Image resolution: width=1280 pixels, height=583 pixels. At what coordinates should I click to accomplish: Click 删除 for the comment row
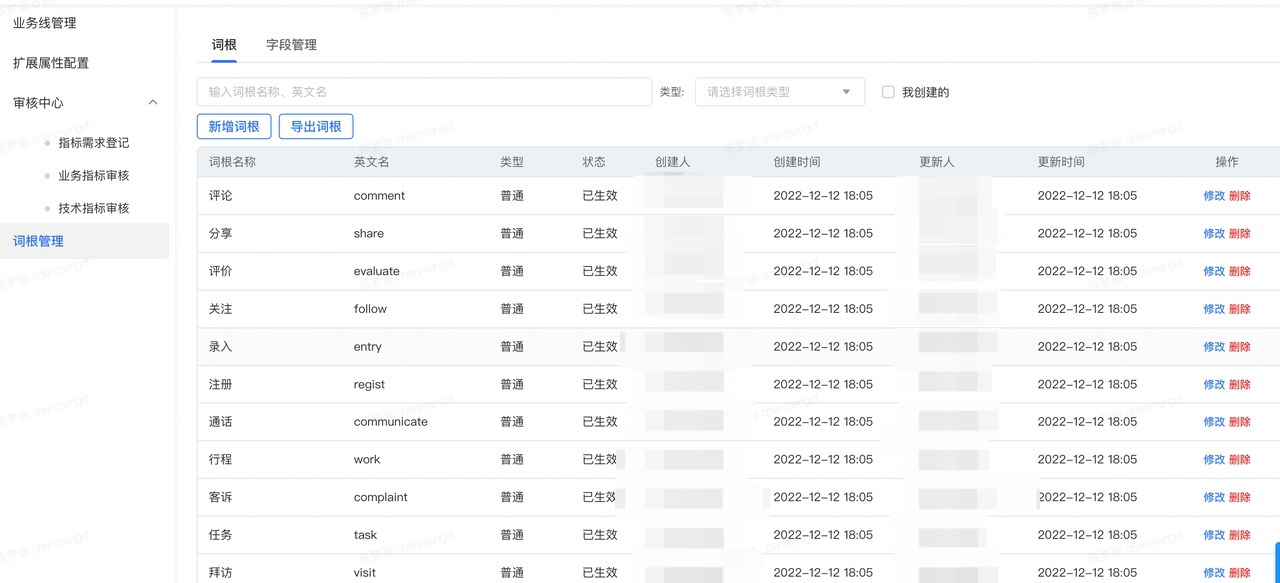point(1240,196)
